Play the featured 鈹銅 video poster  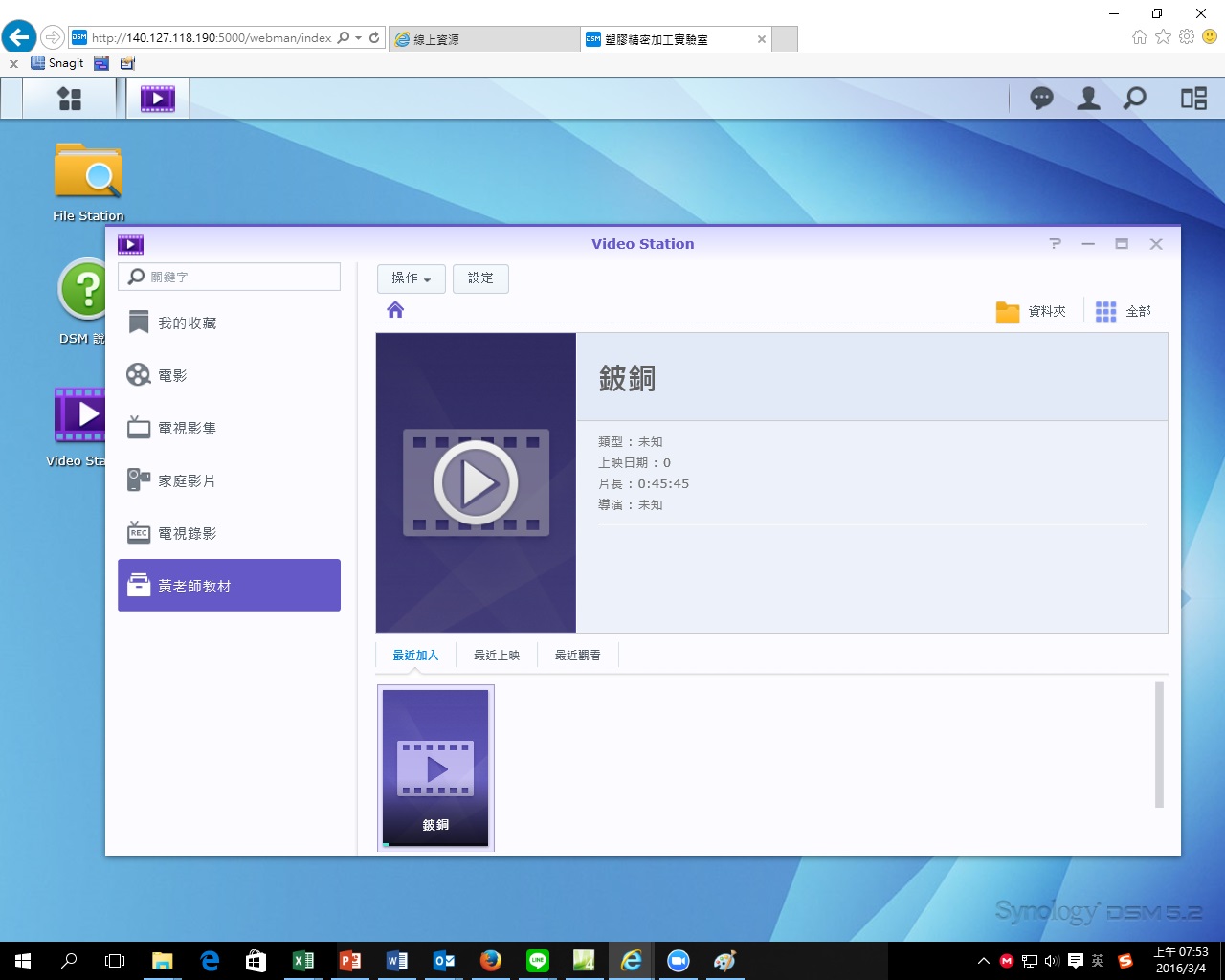(x=476, y=482)
